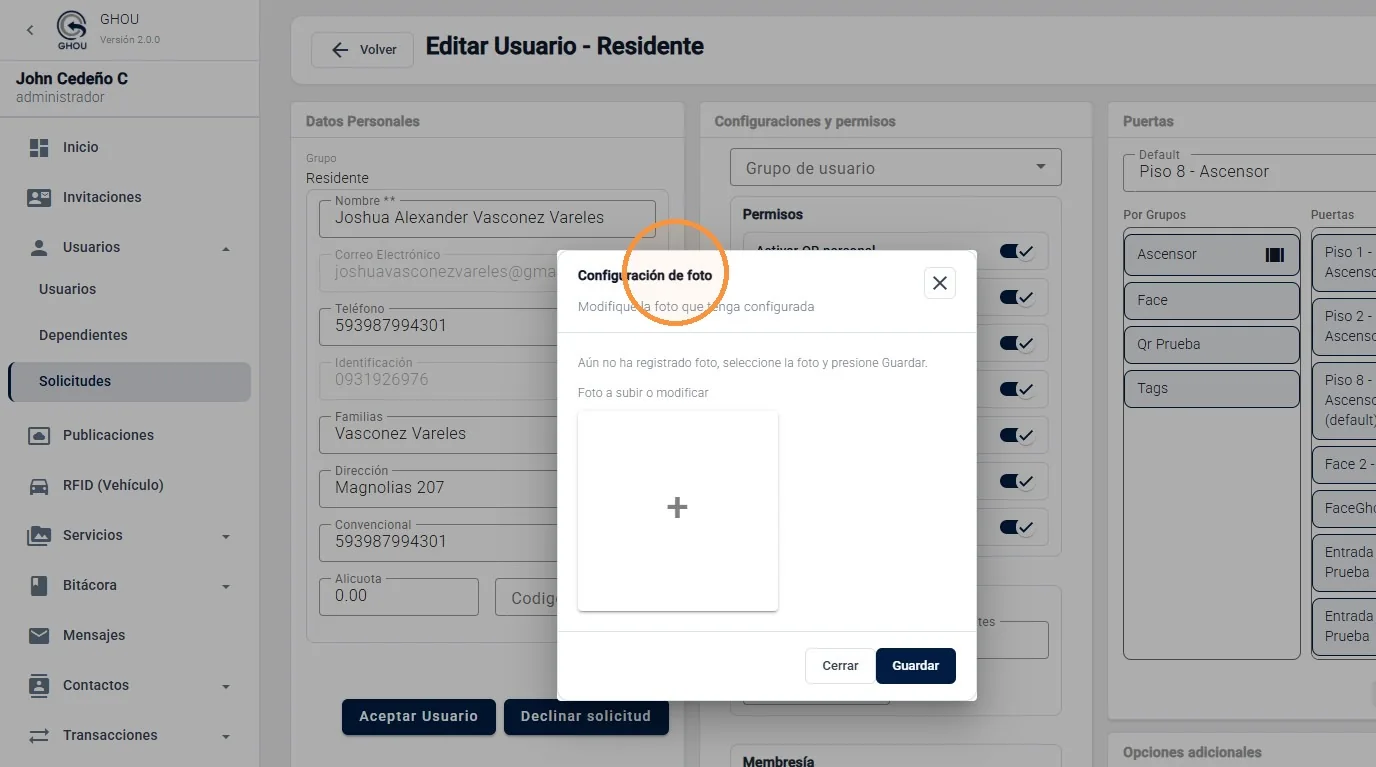Click the back chevron beside the GHOU logo
The height and width of the screenshot is (767, 1376).
pyautogui.click(x=30, y=30)
